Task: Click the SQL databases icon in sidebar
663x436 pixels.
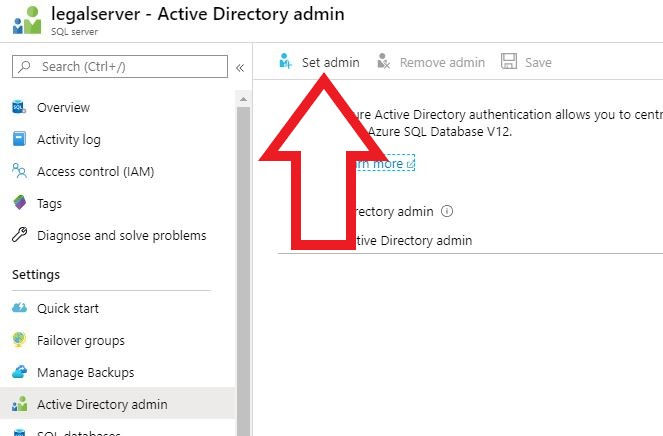Action: [x=19, y=433]
